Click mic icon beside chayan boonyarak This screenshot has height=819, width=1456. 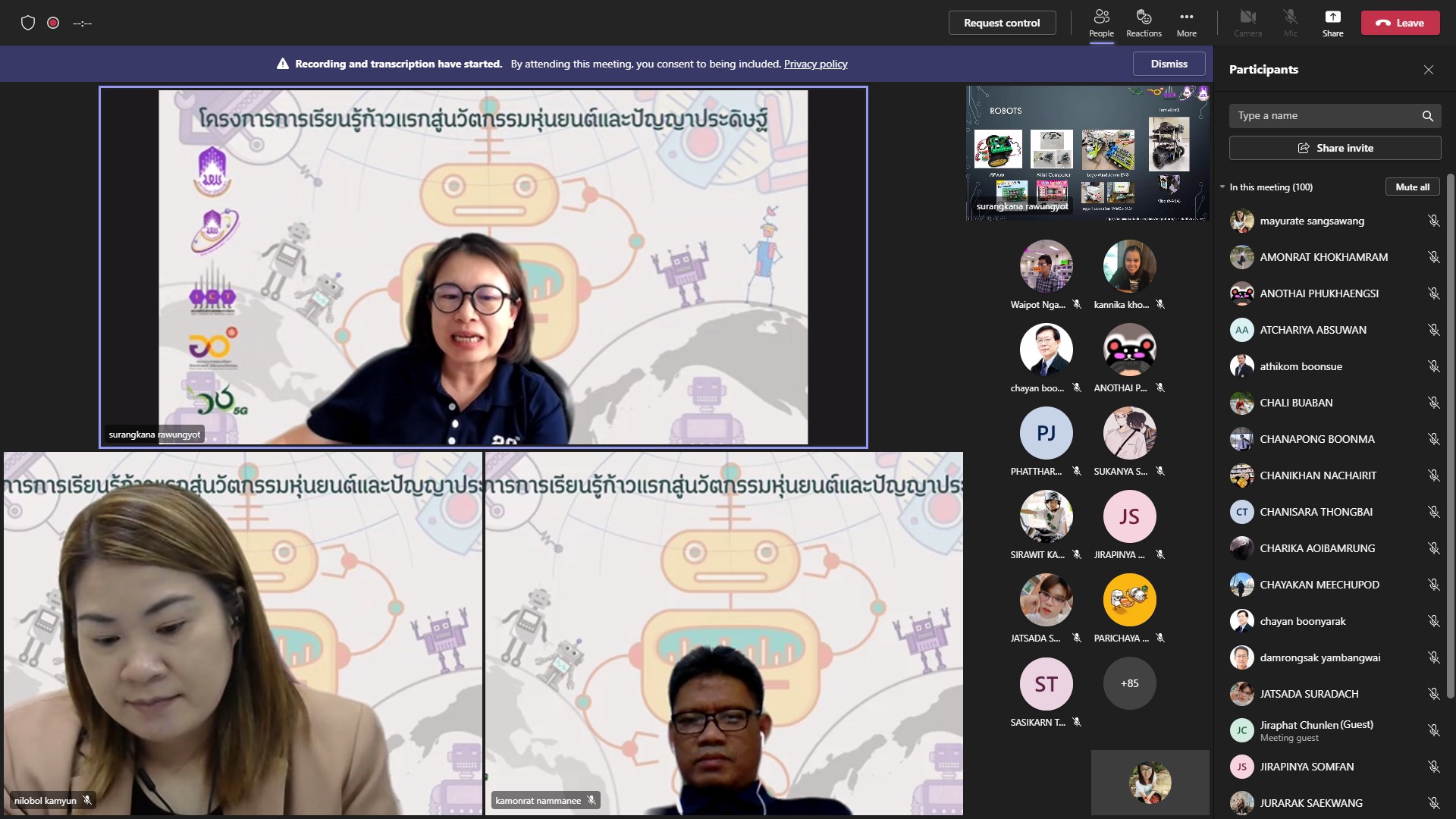[x=1433, y=621]
